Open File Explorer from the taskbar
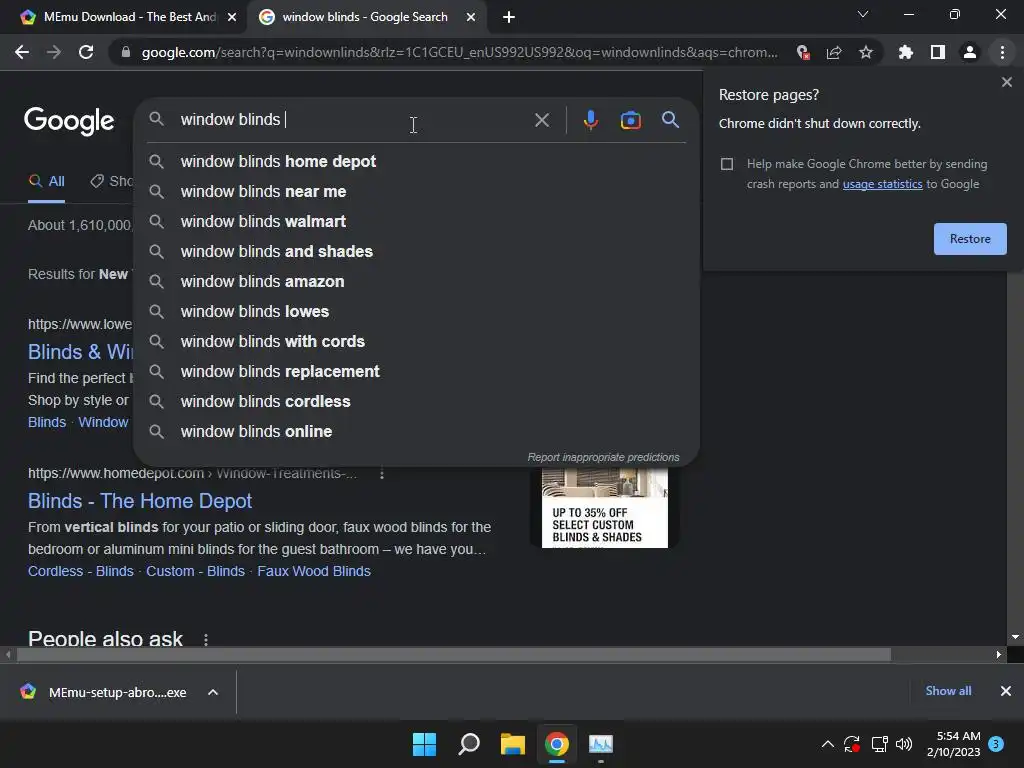The width and height of the screenshot is (1024, 768). 513,744
